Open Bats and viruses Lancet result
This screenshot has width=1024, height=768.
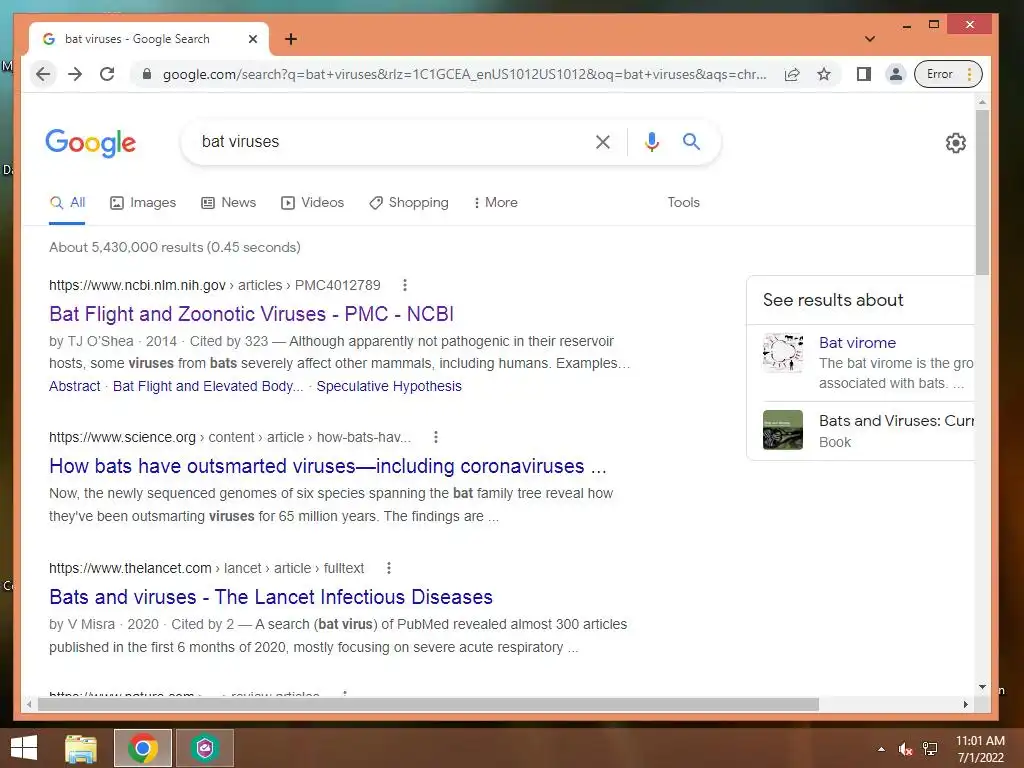coord(271,597)
